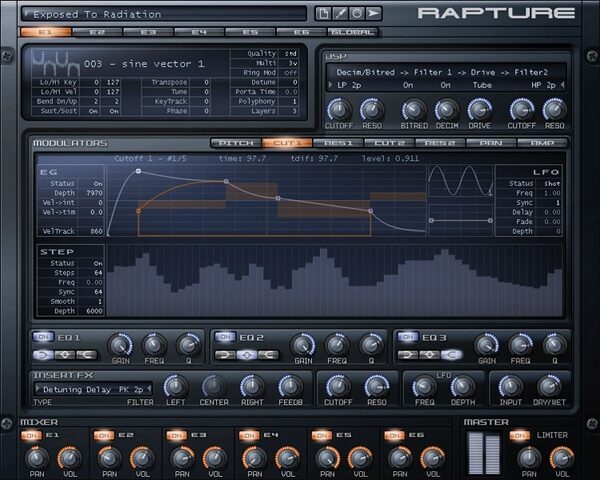Toggle mixer E1 ON button
This screenshot has height=480, width=600.
32,436
